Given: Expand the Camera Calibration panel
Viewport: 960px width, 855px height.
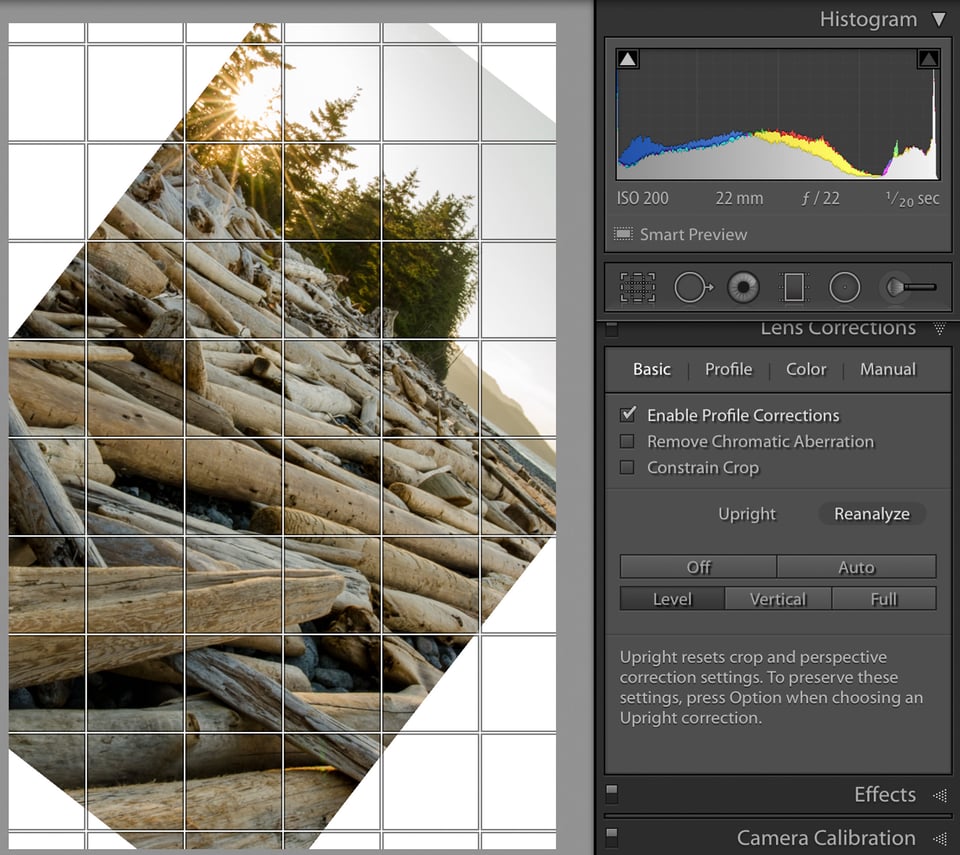Looking at the screenshot, I should (x=940, y=838).
